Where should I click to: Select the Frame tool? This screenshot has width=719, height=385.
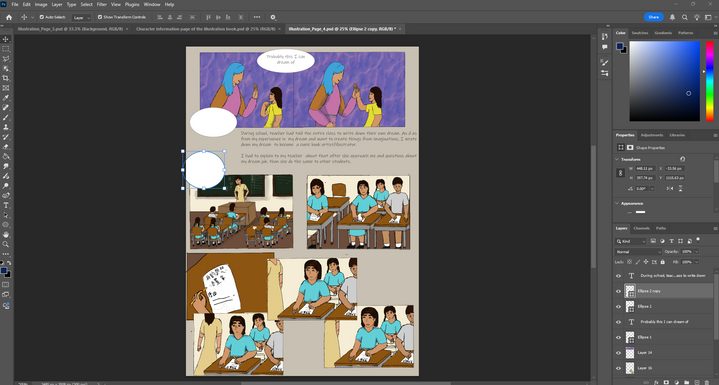[6, 88]
